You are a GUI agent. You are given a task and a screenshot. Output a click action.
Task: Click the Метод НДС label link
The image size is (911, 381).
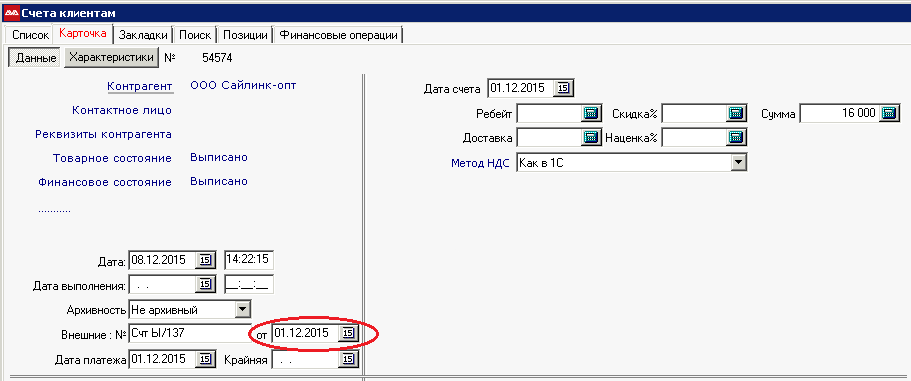pos(480,164)
